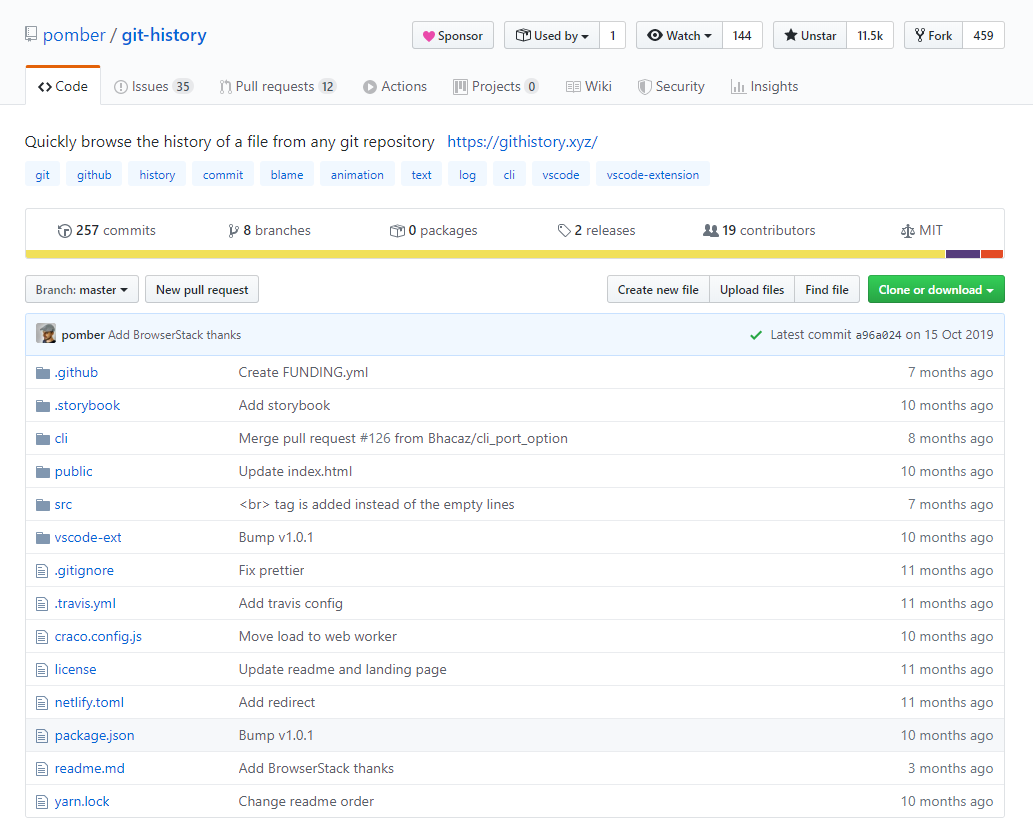Image resolution: width=1033 pixels, height=825 pixels.
Task: Open commit message 'Merge pull request #126'
Action: pos(403,439)
